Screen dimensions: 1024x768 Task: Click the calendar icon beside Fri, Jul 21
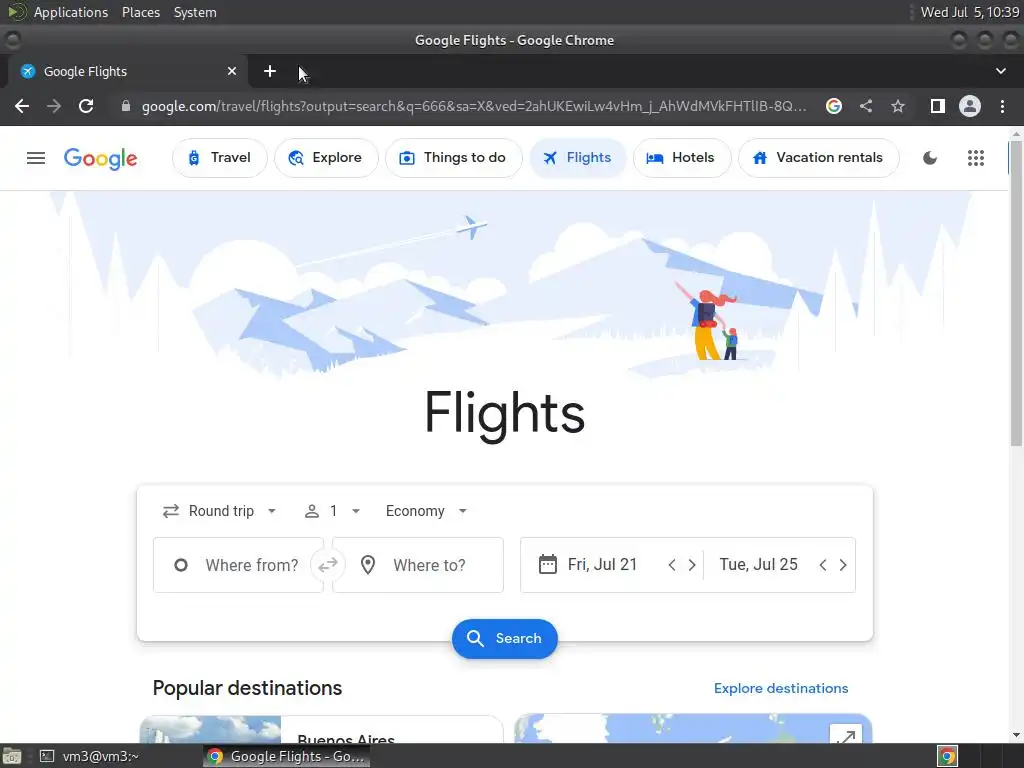tap(548, 564)
